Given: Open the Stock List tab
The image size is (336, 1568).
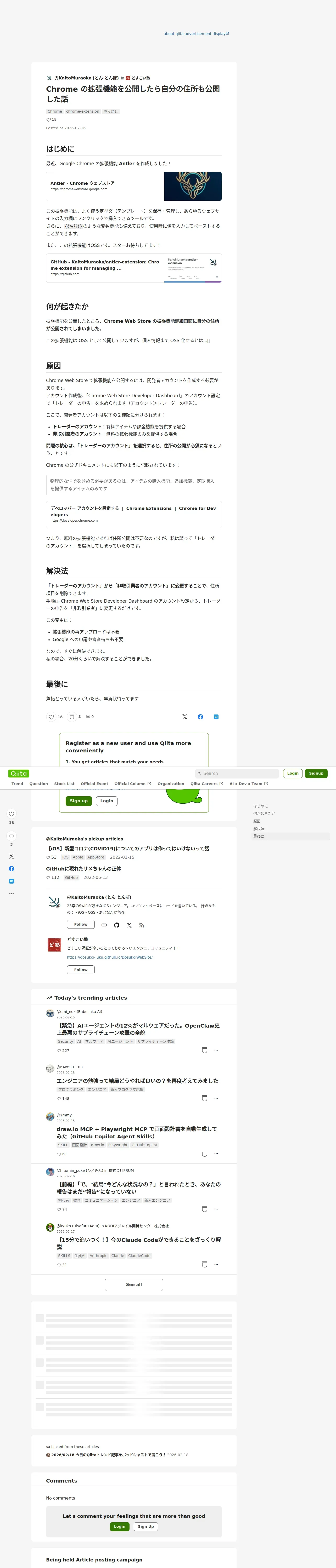Looking at the screenshot, I should pos(64,783).
